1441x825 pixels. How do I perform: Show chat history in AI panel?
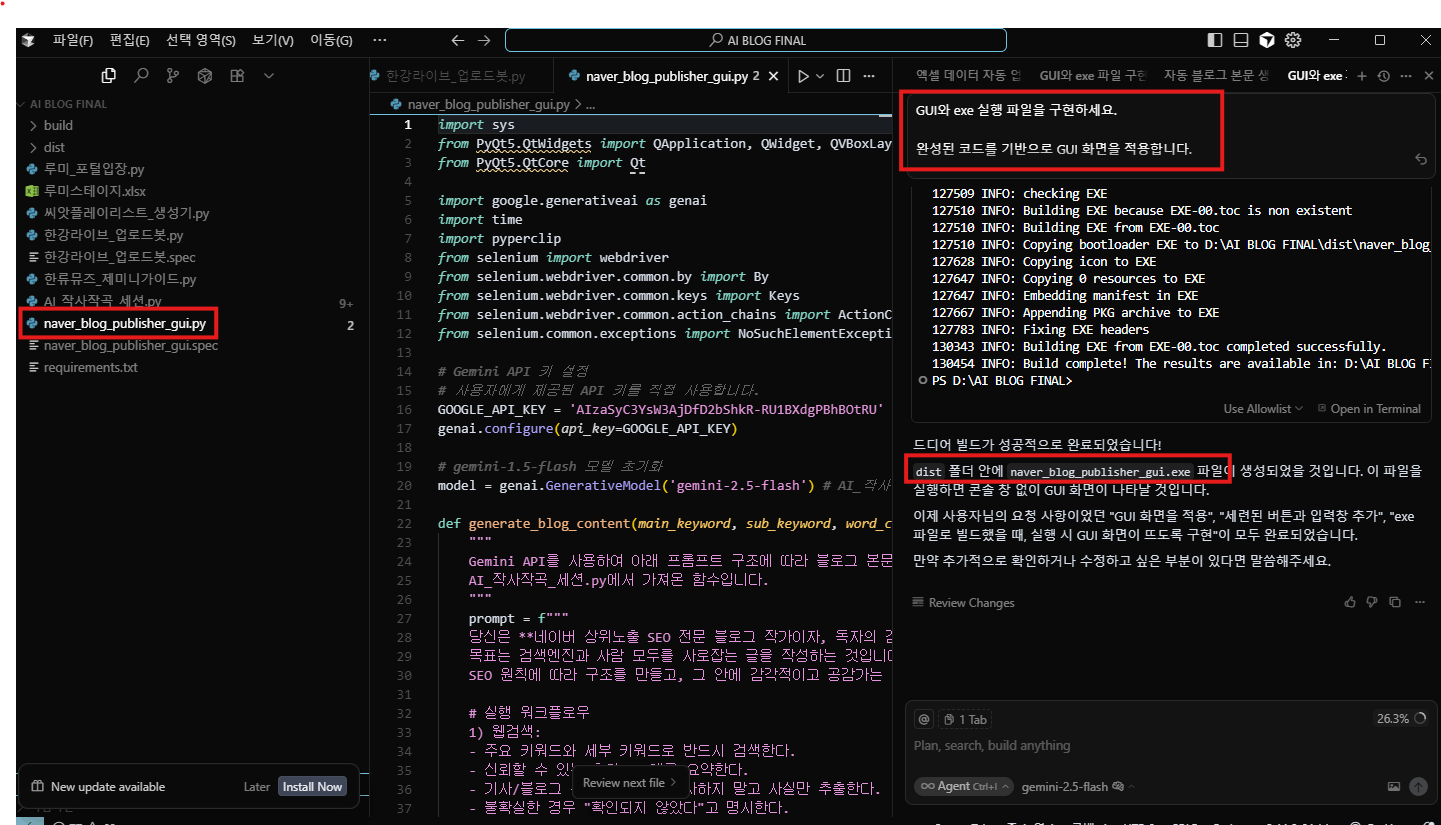pyautogui.click(x=1384, y=76)
